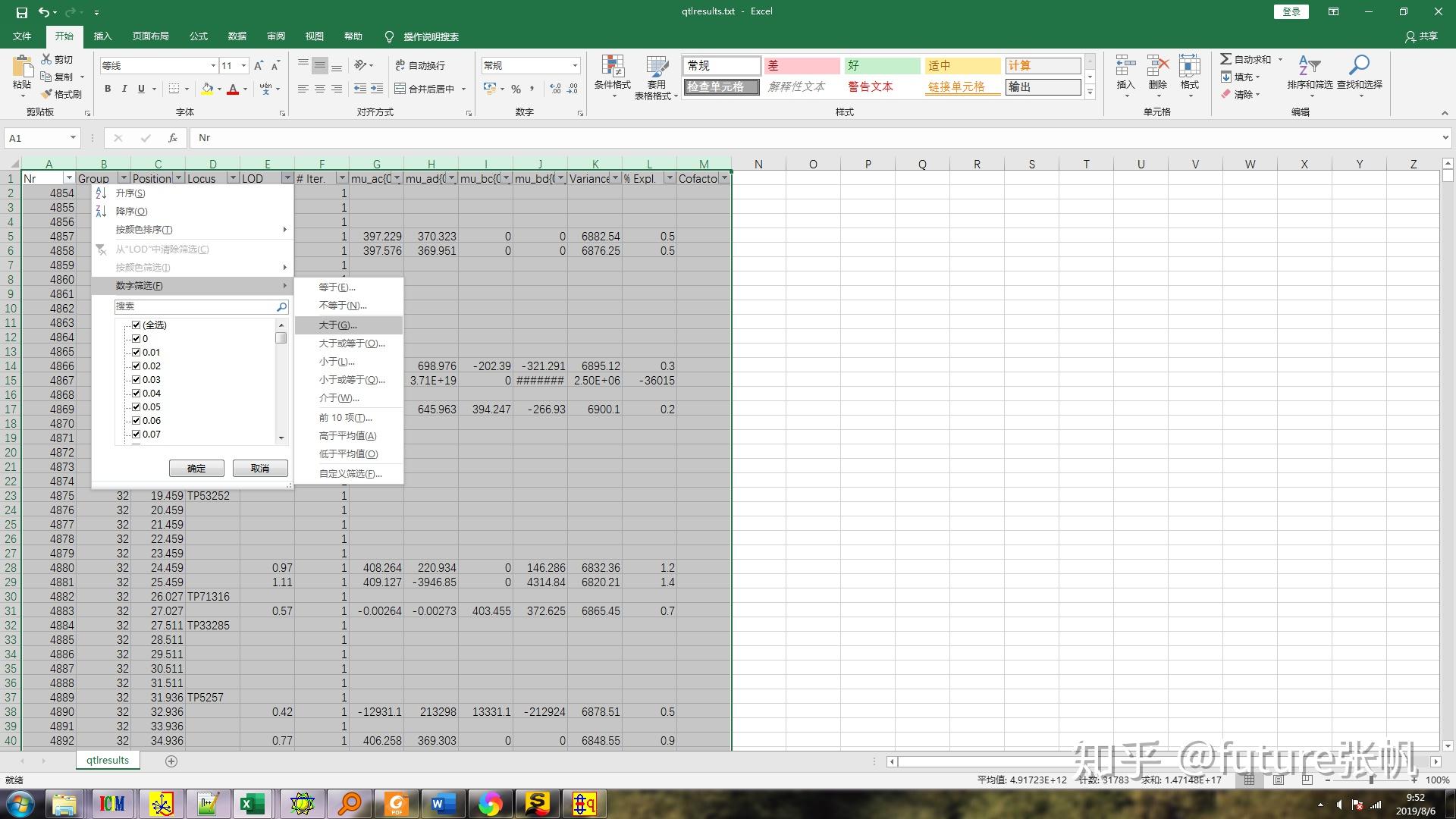
Task: Toggle the Select All checkbox in filter list
Action: (x=136, y=325)
